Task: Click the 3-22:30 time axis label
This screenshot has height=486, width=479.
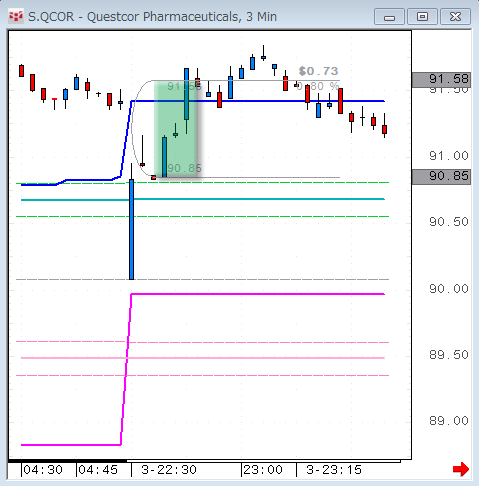Action: (x=169, y=470)
